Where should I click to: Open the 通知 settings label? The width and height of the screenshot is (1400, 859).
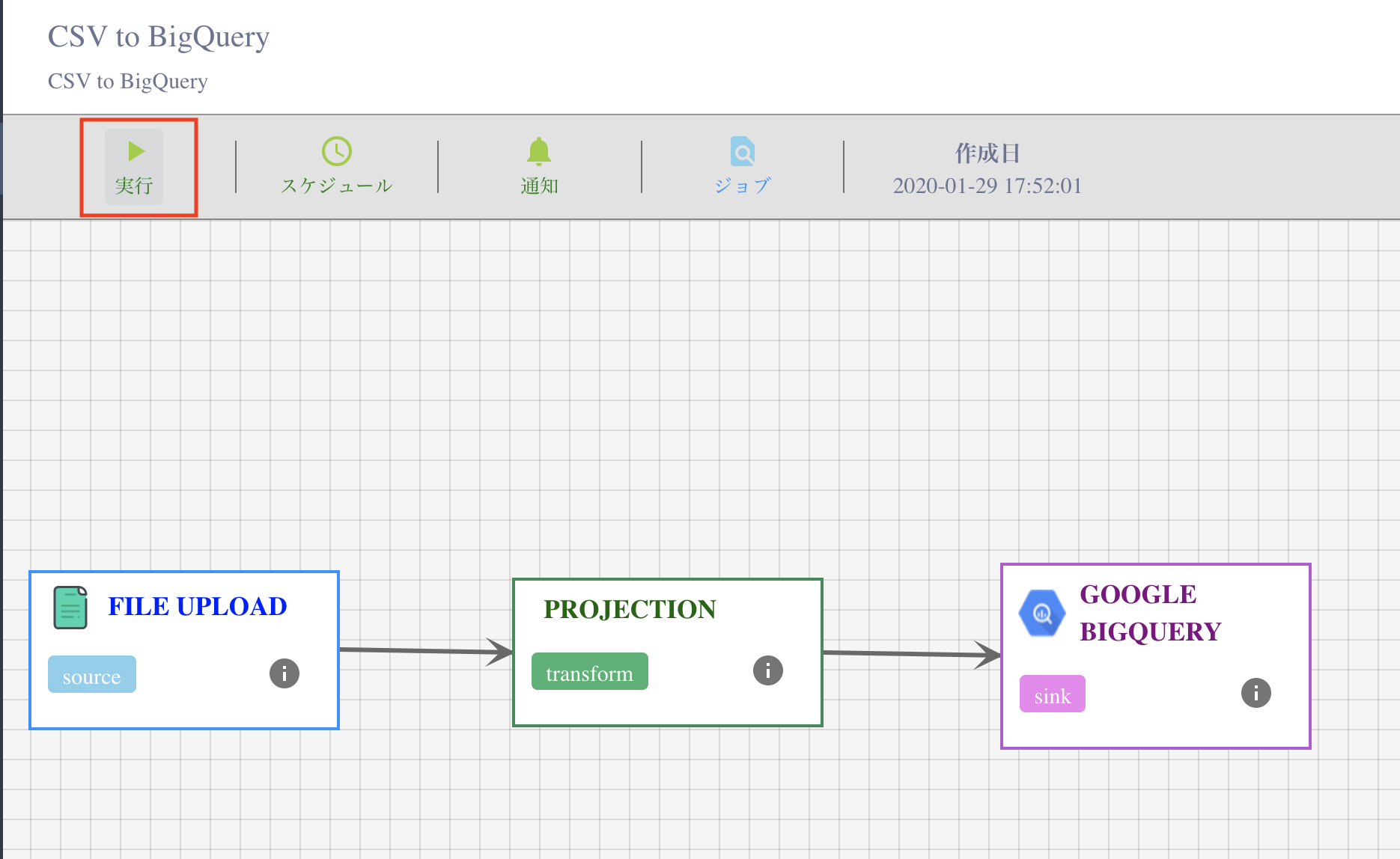point(539,186)
